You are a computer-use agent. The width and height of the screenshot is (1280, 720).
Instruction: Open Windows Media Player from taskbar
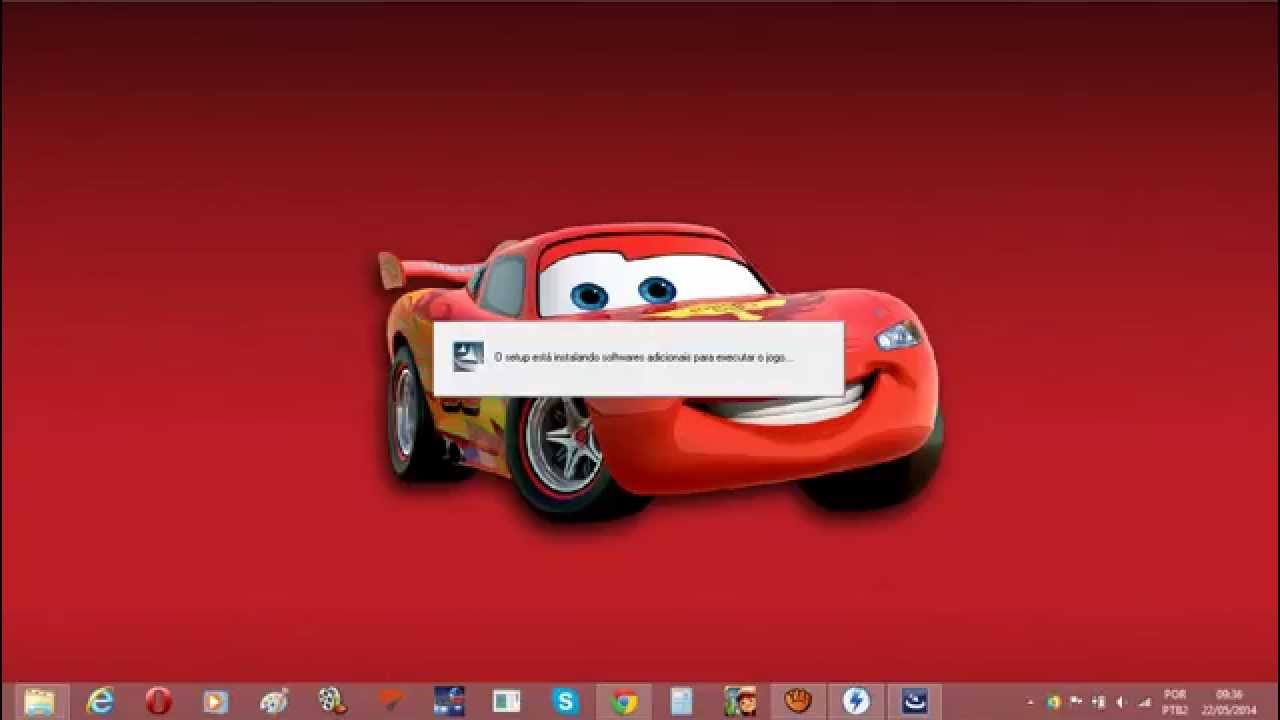point(216,701)
